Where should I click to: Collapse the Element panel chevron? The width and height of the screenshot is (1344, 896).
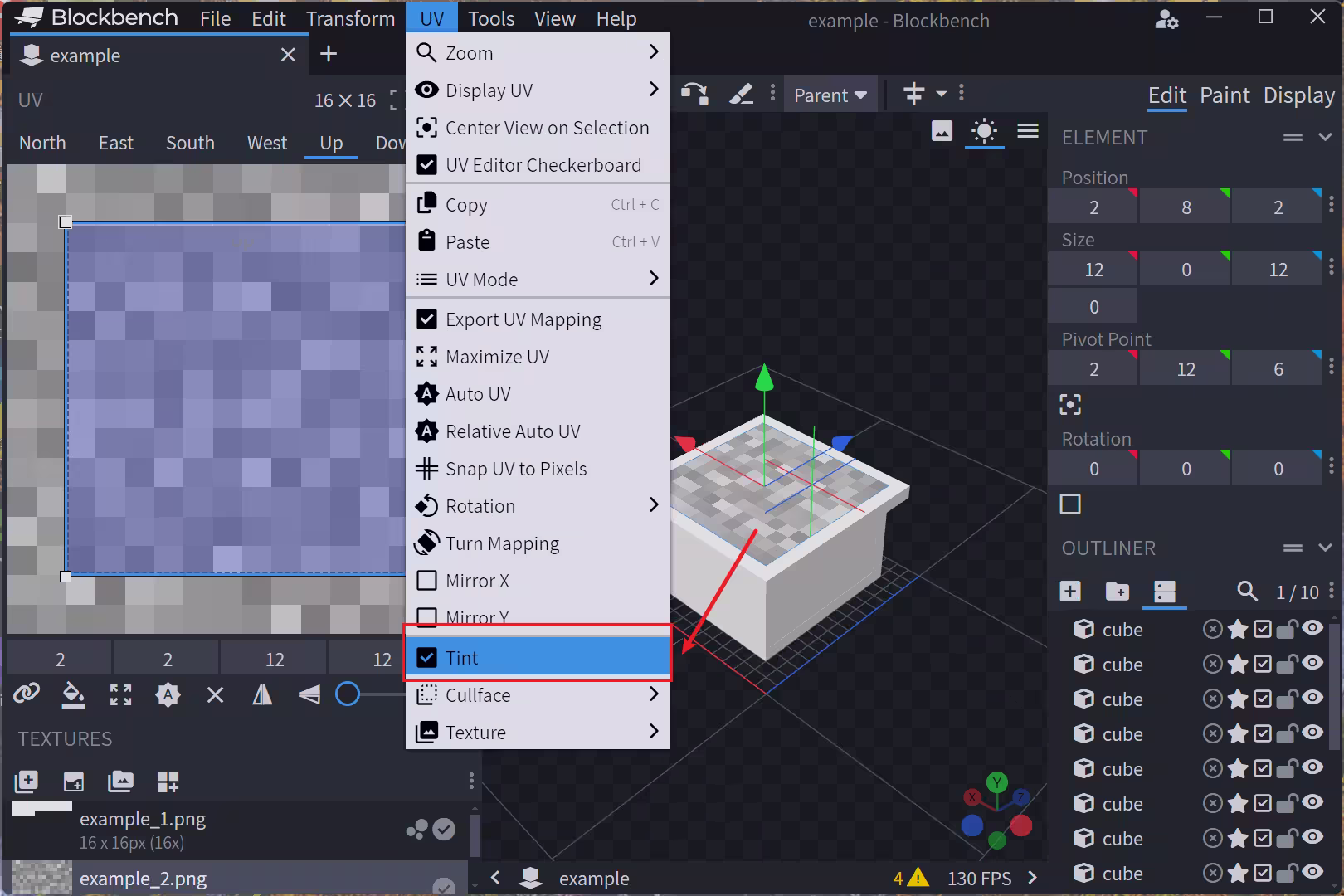(x=1325, y=137)
